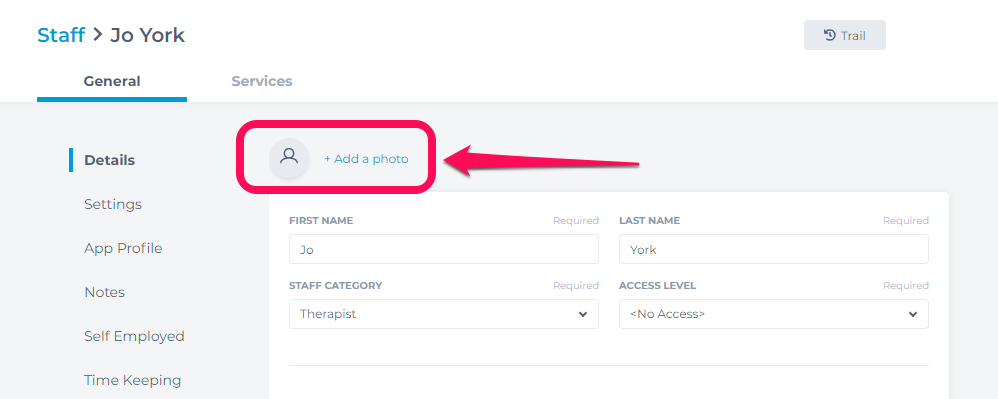
Task: Open App Profile section
Action: (123, 248)
